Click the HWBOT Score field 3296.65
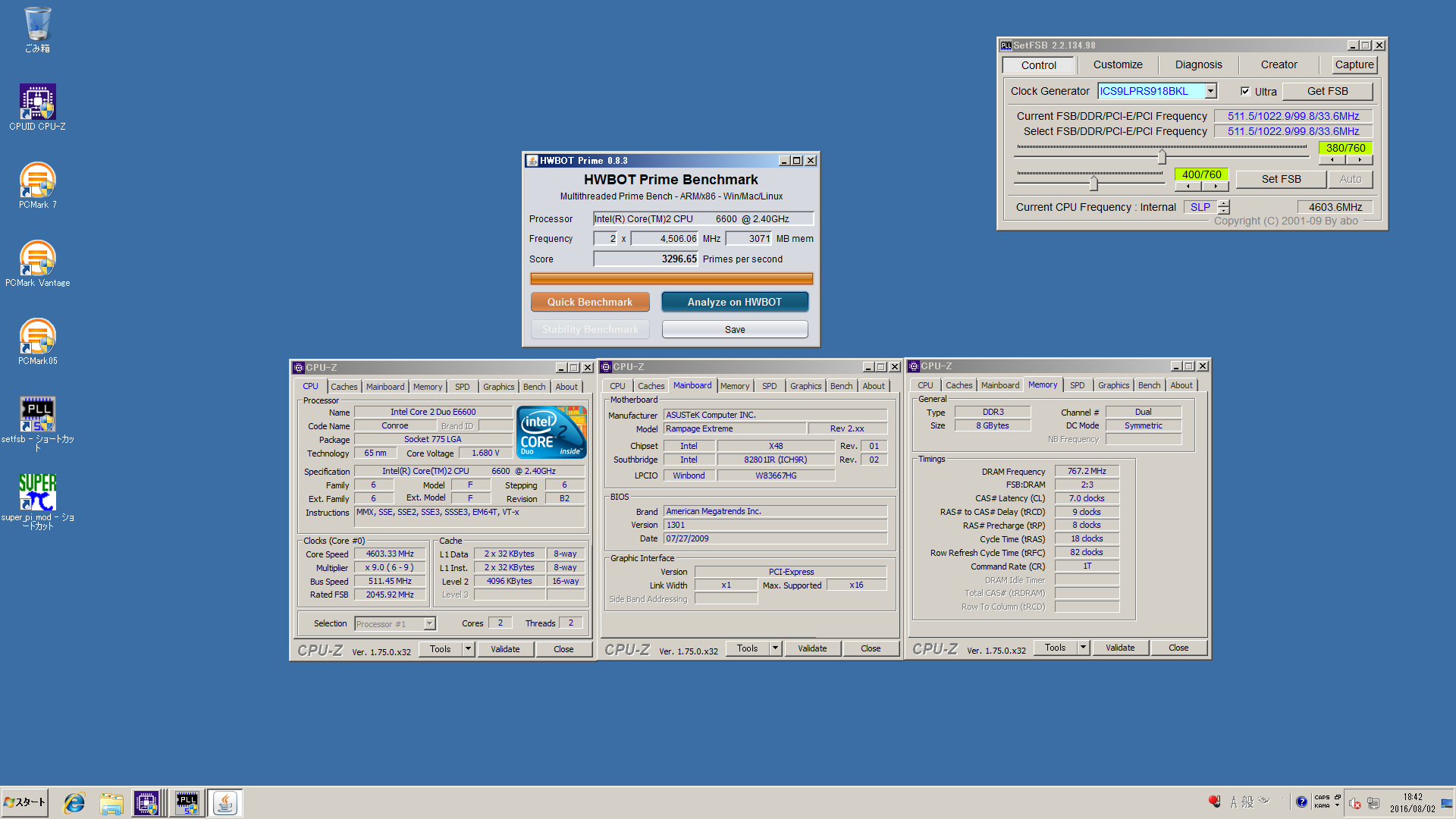1456x819 pixels. click(645, 259)
